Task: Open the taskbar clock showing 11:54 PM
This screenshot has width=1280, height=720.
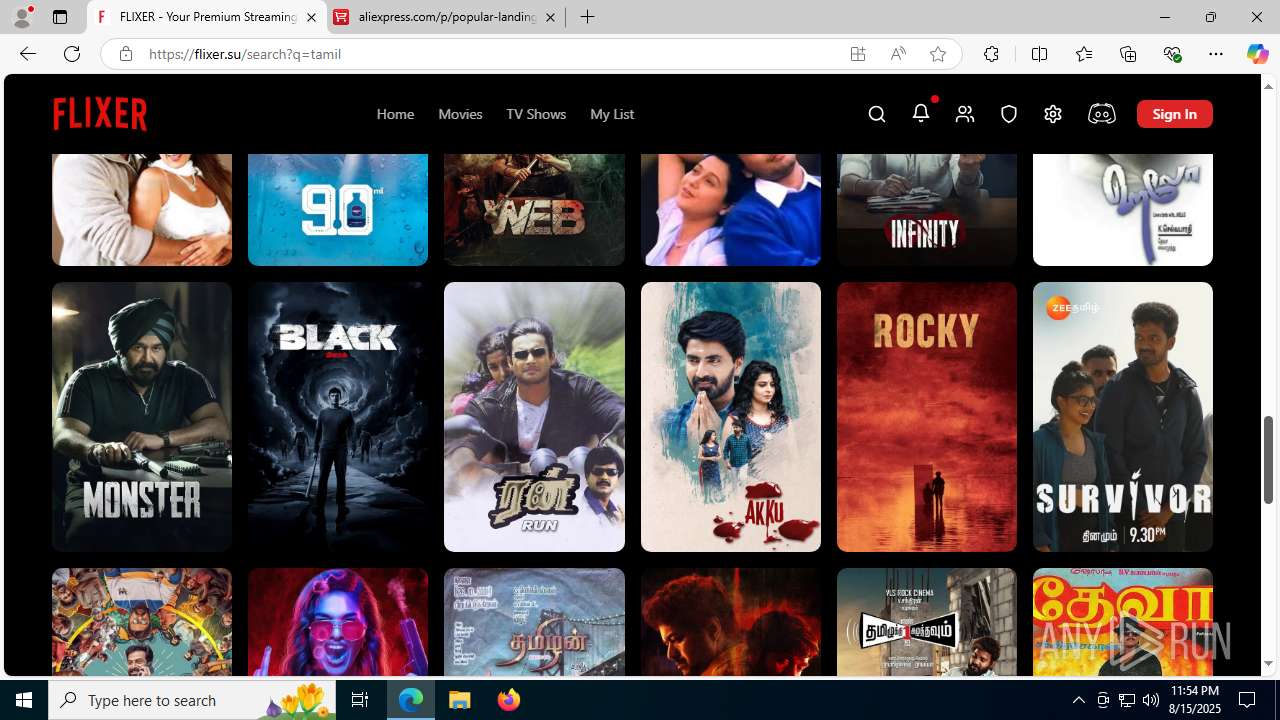Action: tap(1194, 700)
